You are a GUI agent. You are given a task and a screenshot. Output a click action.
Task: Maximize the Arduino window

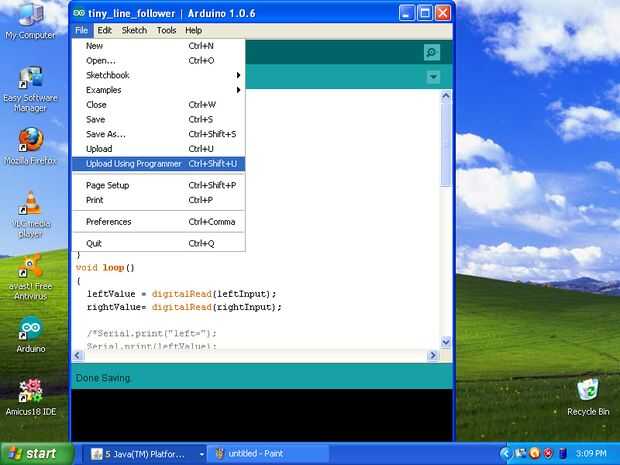coord(425,13)
